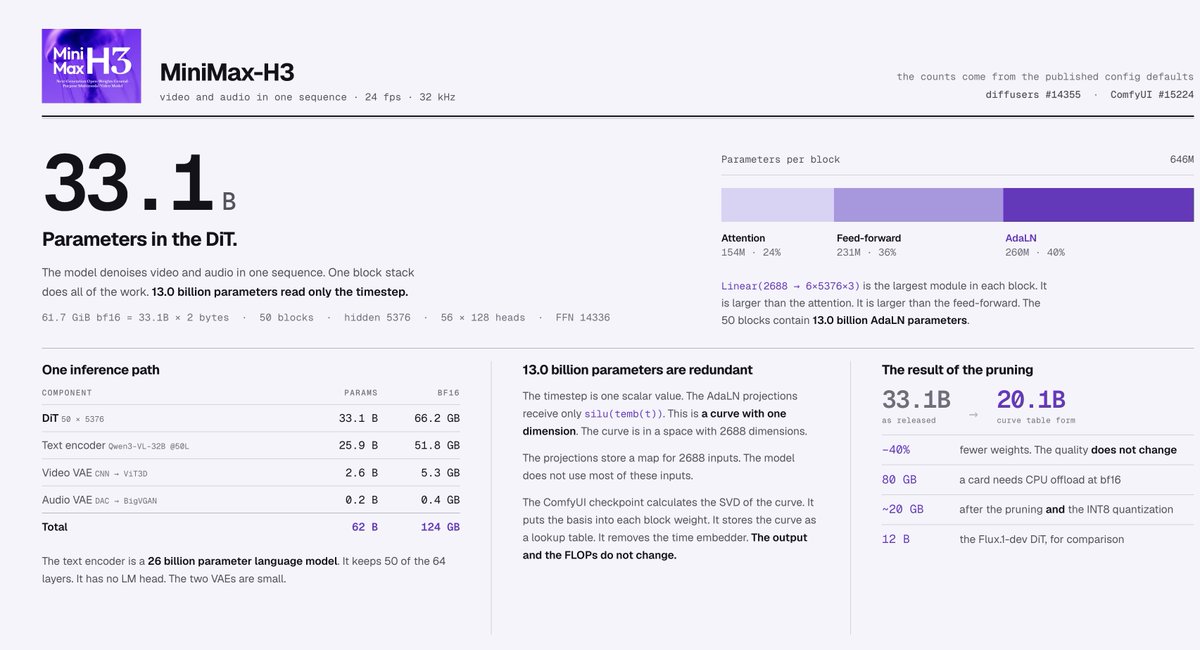Click the Total row label
This screenshot has width=1200, height=650.
pyautogui.click(x=55, y=527)
